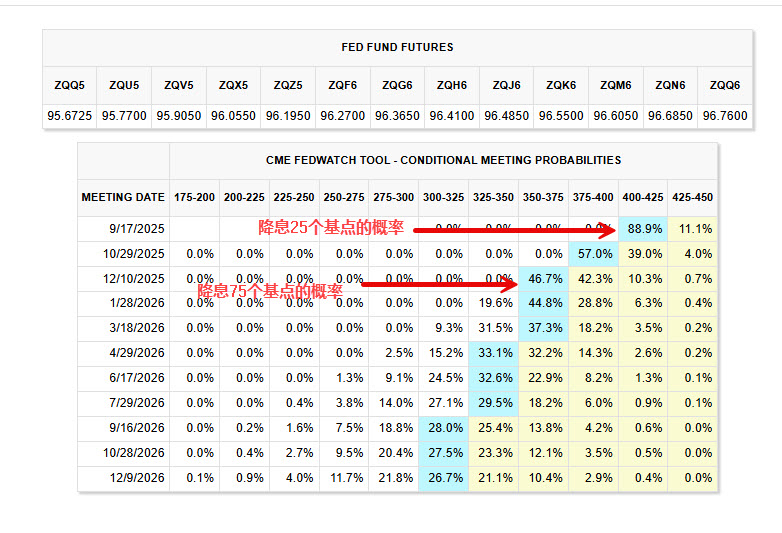
Task: Click the 350-375 rate range header
Action: pos(543,197)
